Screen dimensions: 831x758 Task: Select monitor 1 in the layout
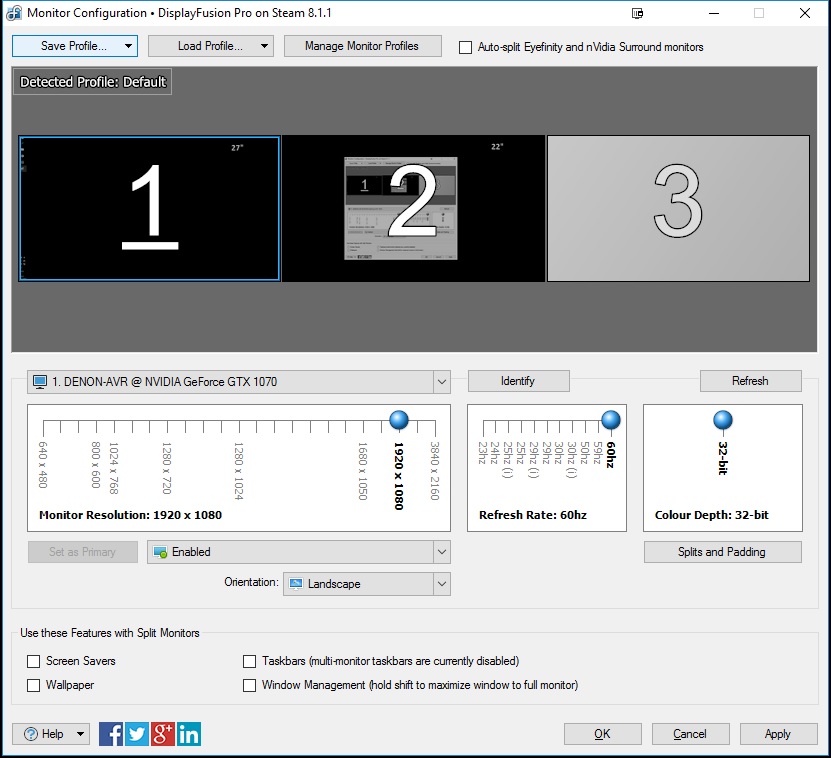click(149, 208)
